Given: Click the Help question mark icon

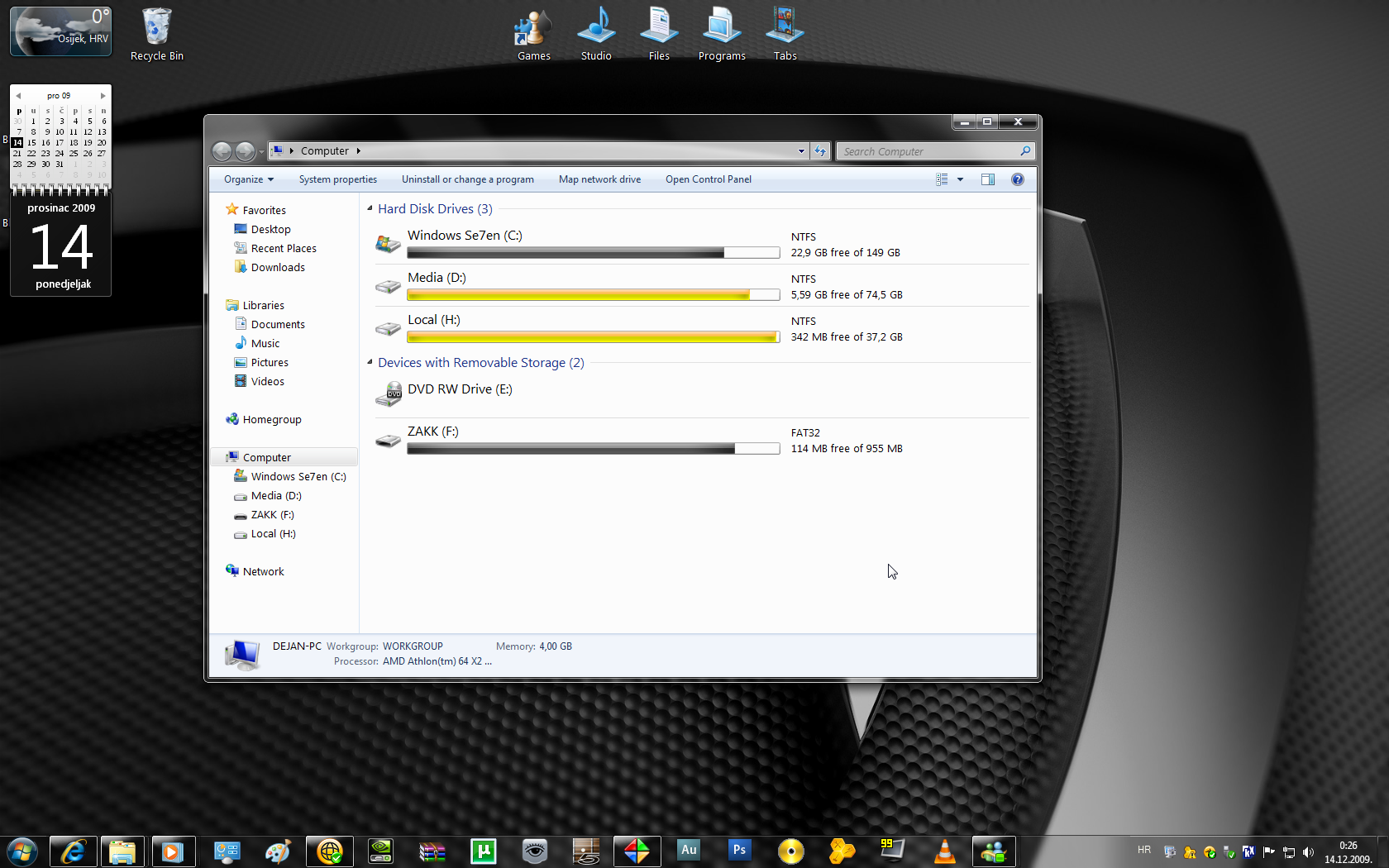Looking at the screenshot, I should pos(1018,179).
